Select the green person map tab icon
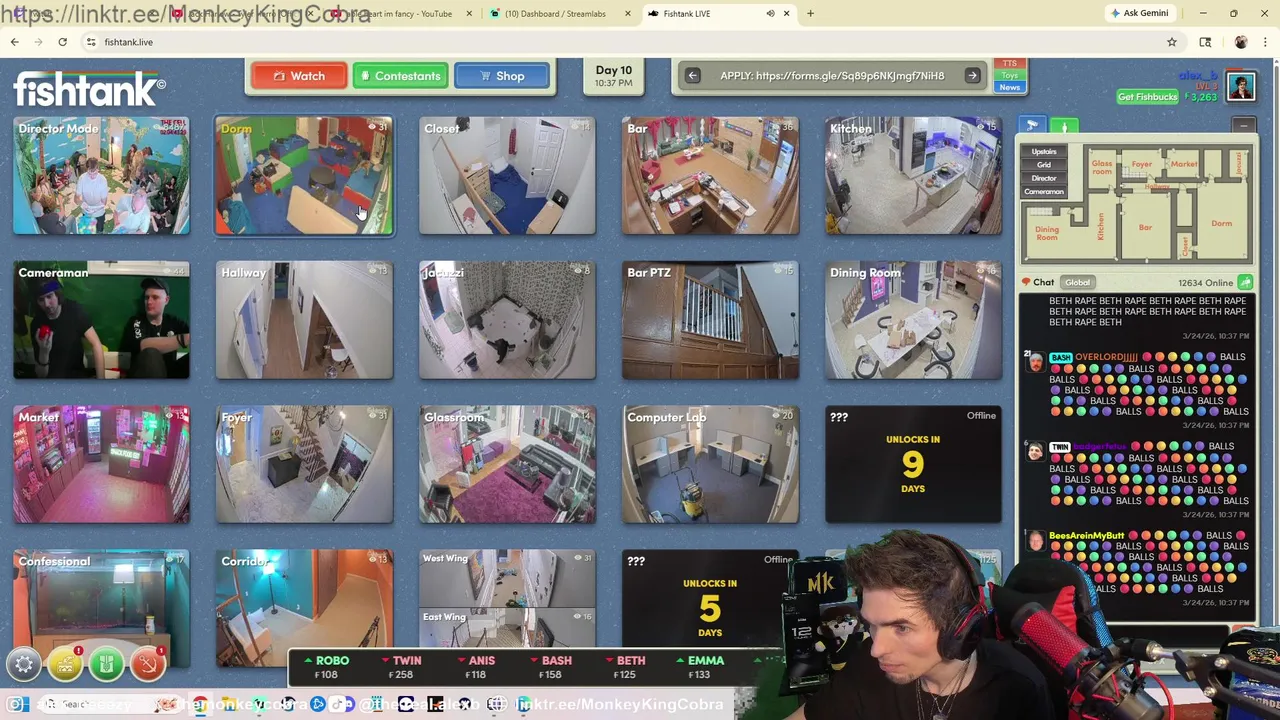This screenshot has width=1280, height=720. tap(1065, 127)
